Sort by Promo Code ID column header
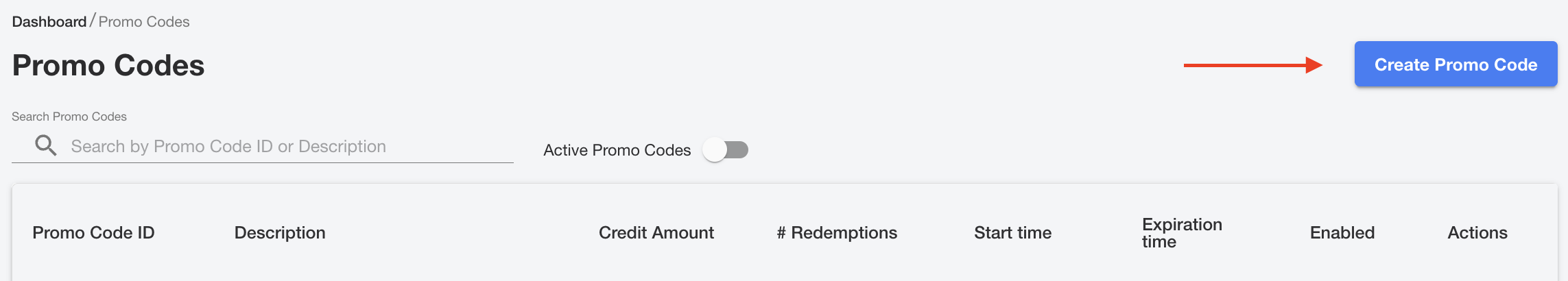The width and height of the screenshot is (1568, 281). click(93, 233)
